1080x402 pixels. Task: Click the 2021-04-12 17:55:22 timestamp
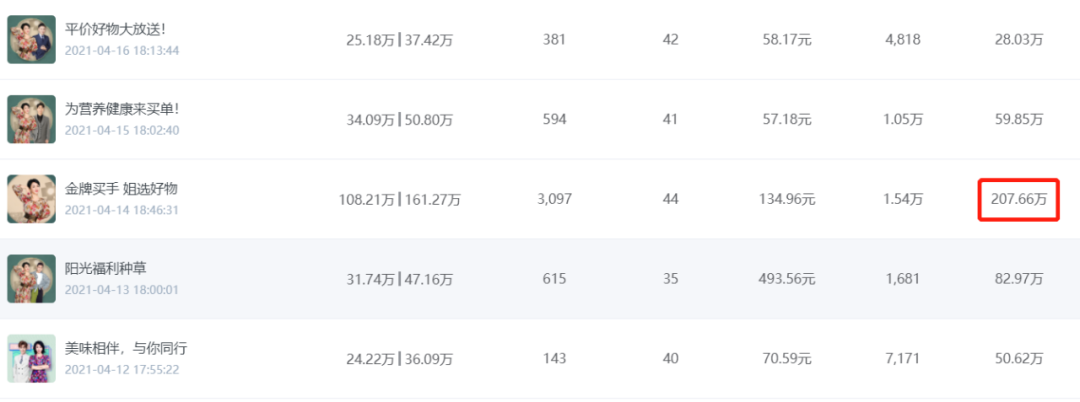pos(122,369)
